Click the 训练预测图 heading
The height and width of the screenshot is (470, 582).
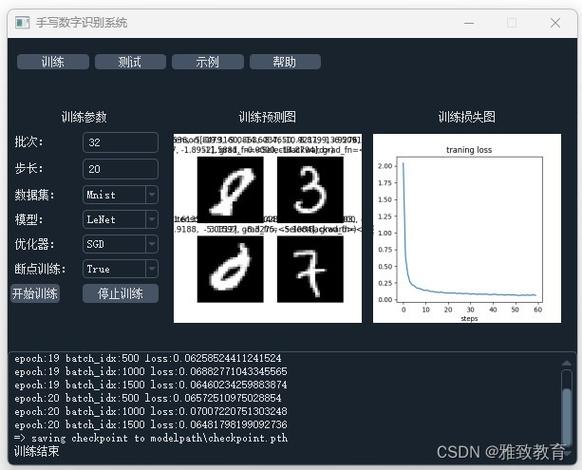point(267,117)
